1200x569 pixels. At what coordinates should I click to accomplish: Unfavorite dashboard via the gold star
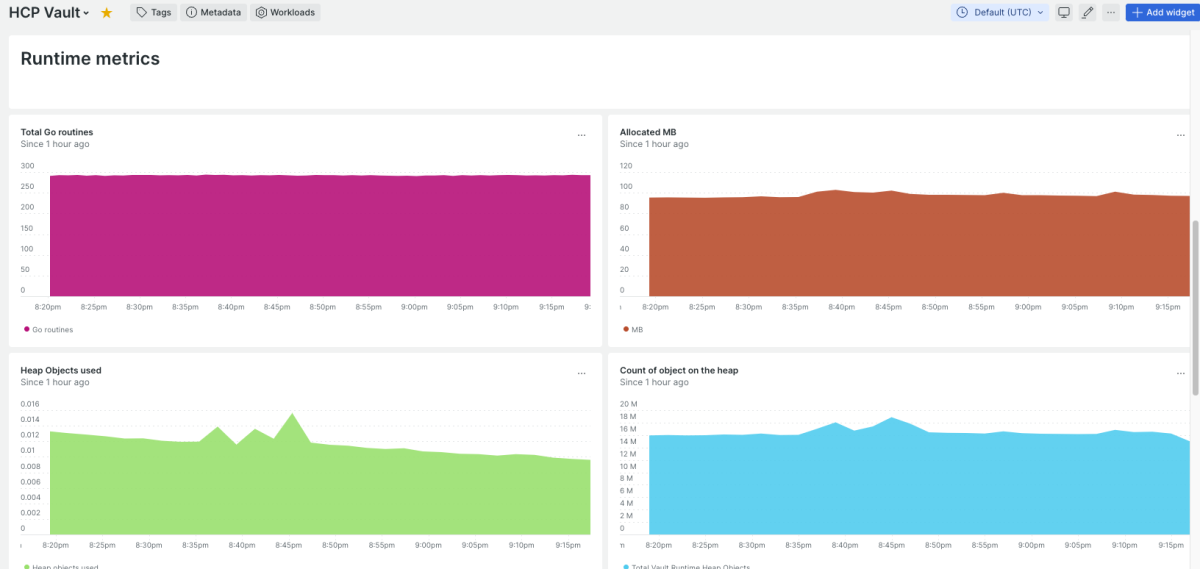pos(106,13)
